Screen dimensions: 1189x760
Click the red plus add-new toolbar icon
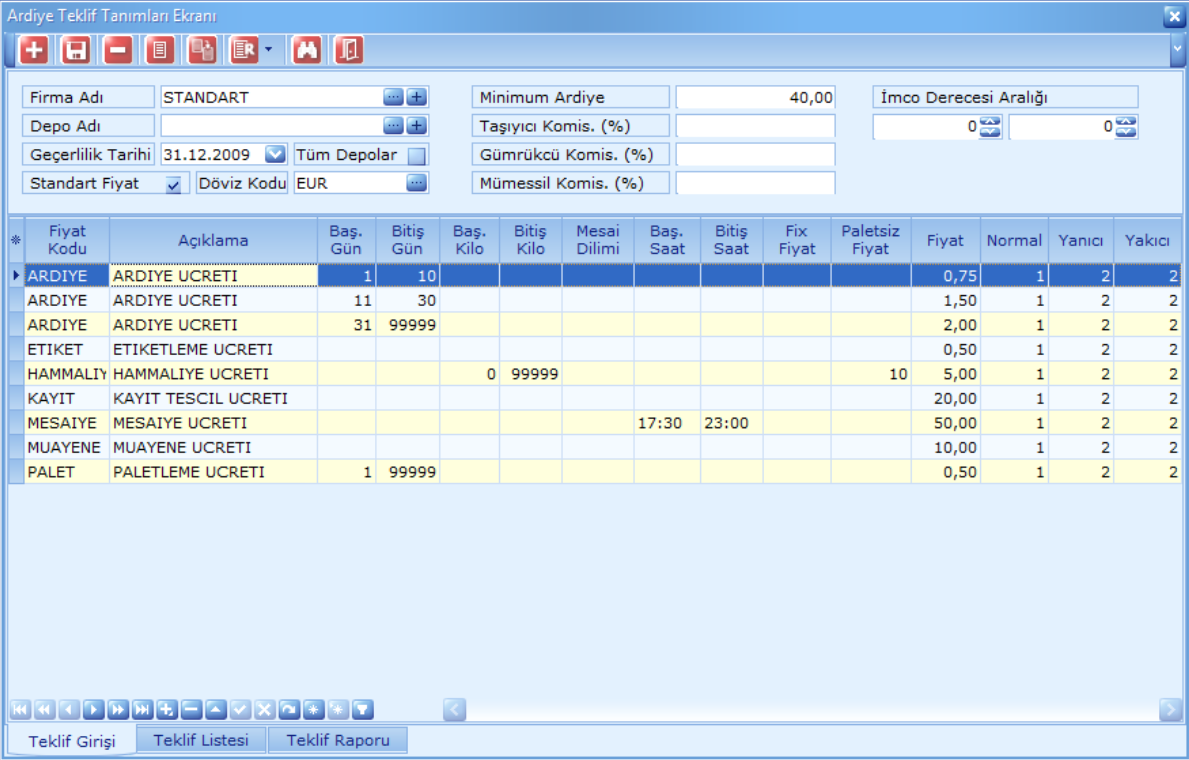[x=33, y=50]
